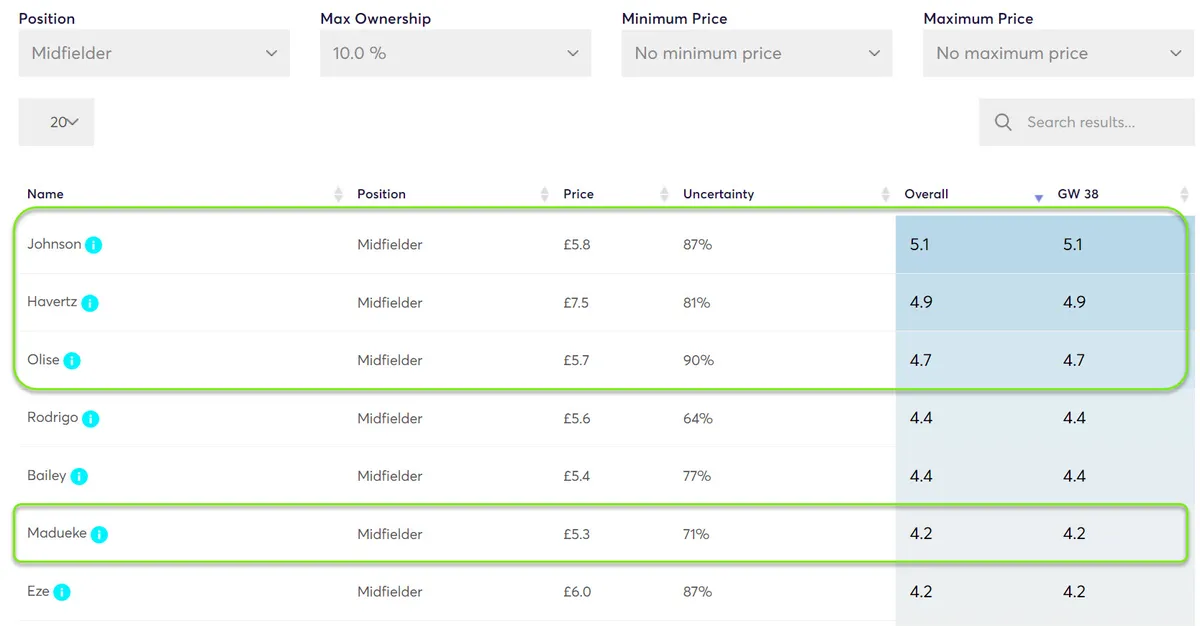Open the Maximum Price dropdown
The height and width of the screenshot is (626, 1200).
point(1059,53)
